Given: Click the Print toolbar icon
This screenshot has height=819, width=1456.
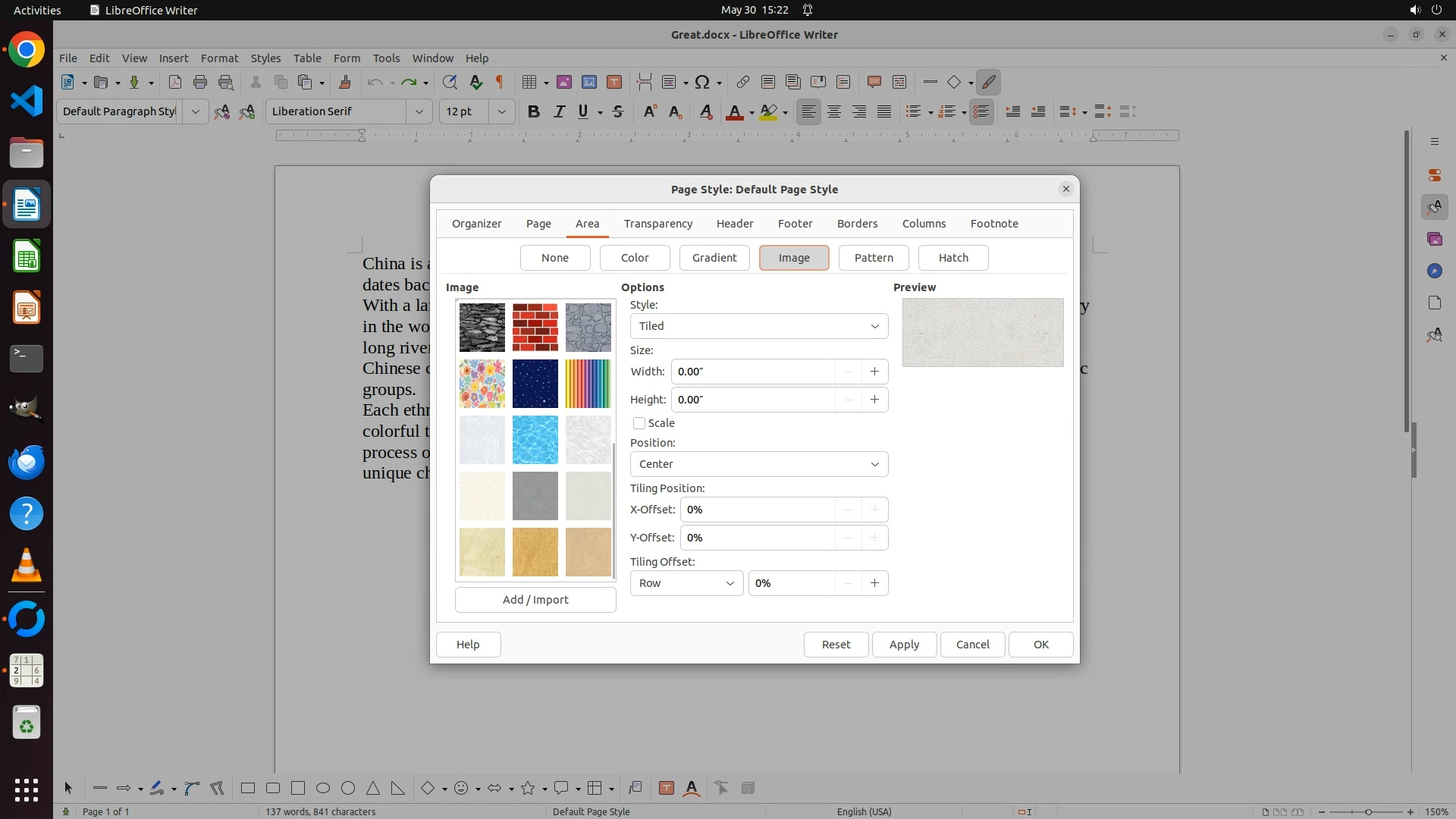Looking at the screenshot, I should 200,82.
